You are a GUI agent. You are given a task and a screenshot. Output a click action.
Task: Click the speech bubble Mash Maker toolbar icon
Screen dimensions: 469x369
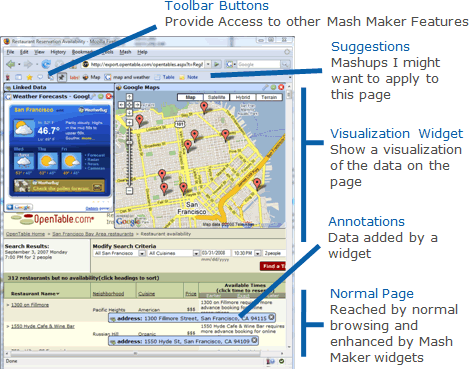tap(40, 77)
